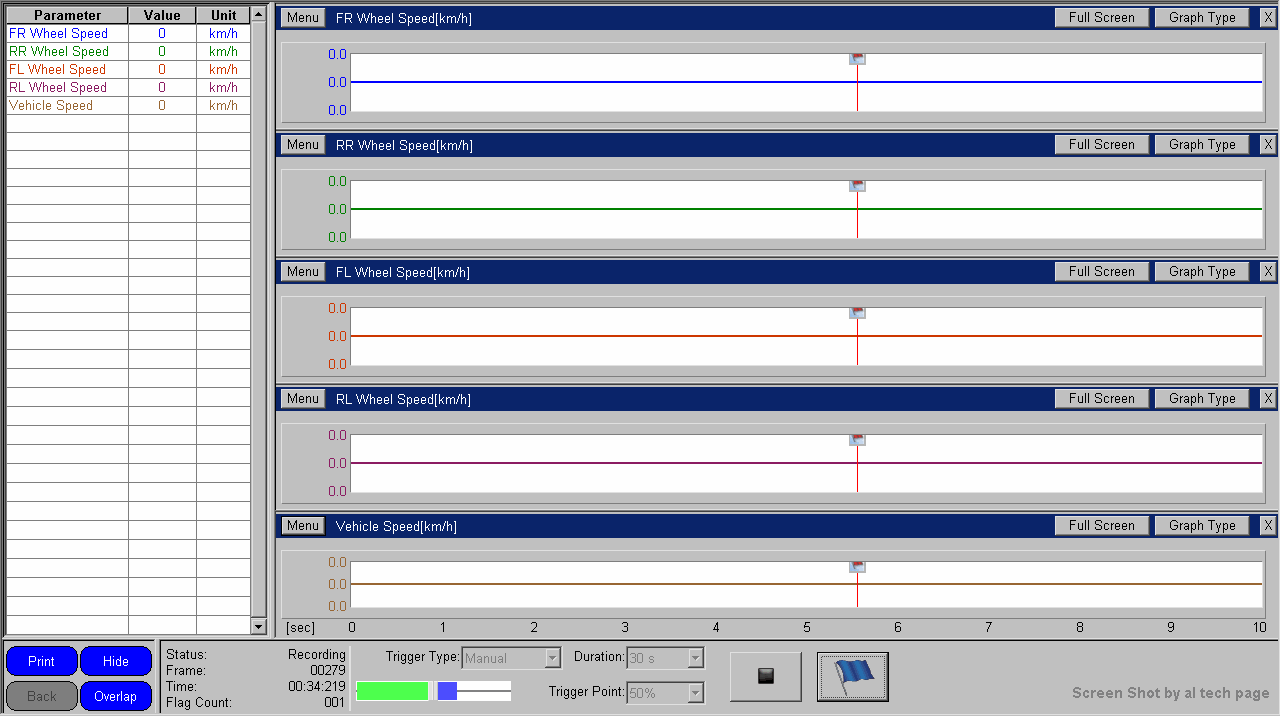Click the blue flag marker button
Viewport: 1280px width, 716px height.
[853, 677]
